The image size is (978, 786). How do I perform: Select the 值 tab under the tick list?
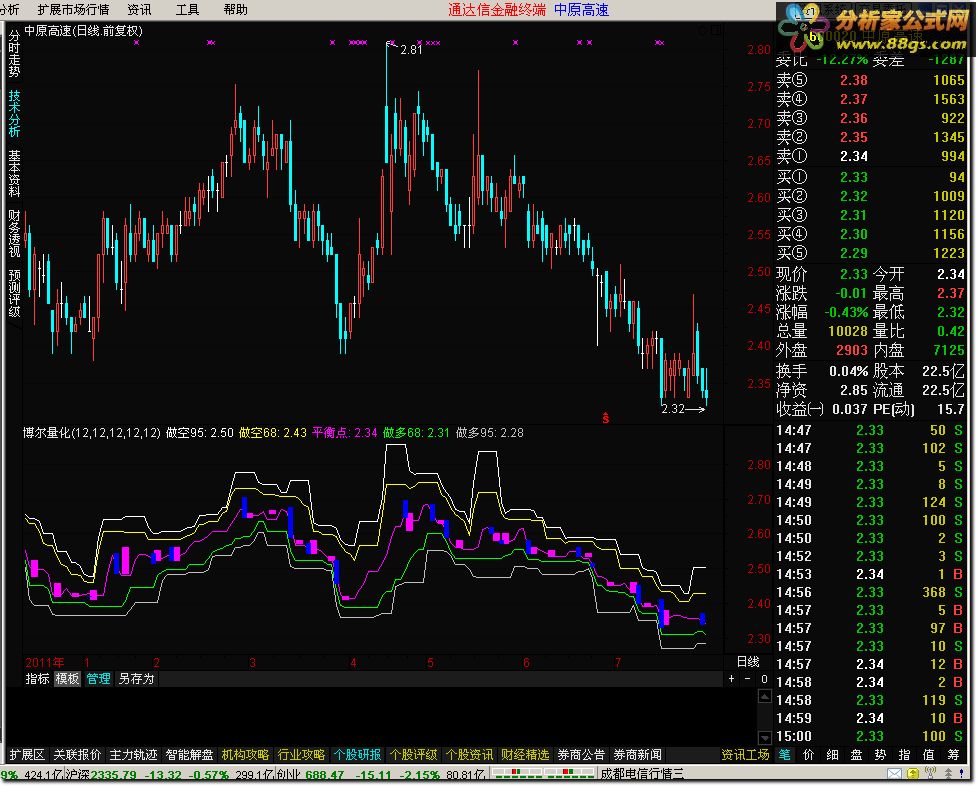[929, 755]
